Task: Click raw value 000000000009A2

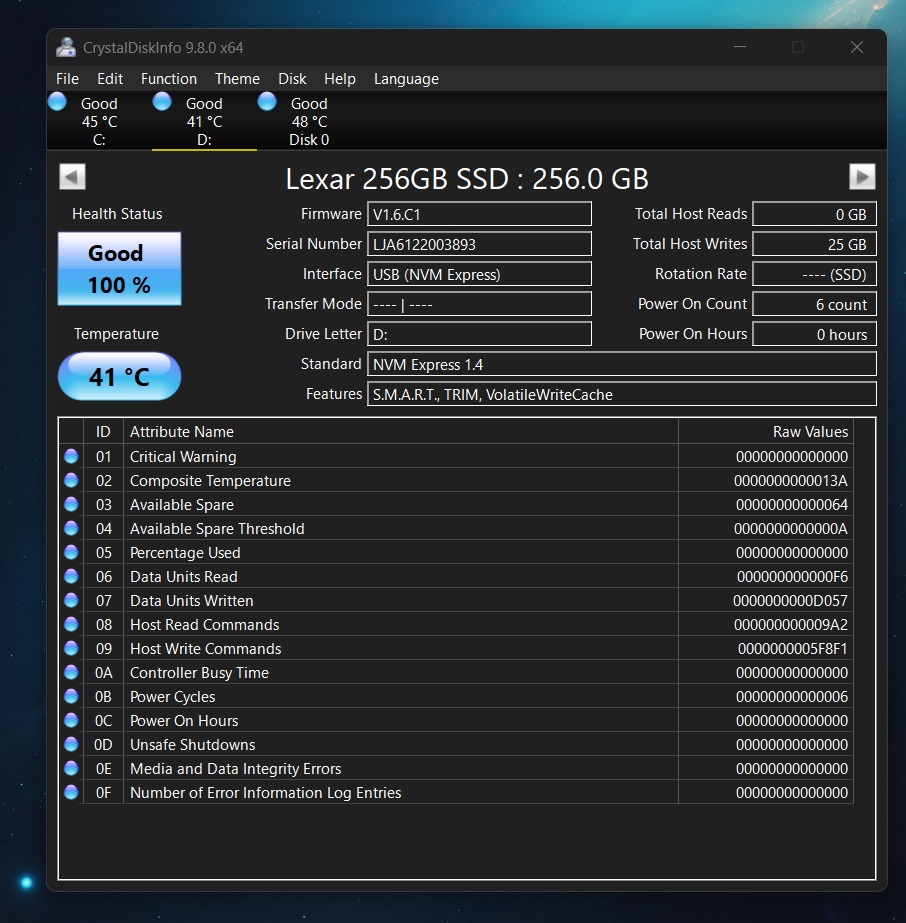Action: pos(791,625)
